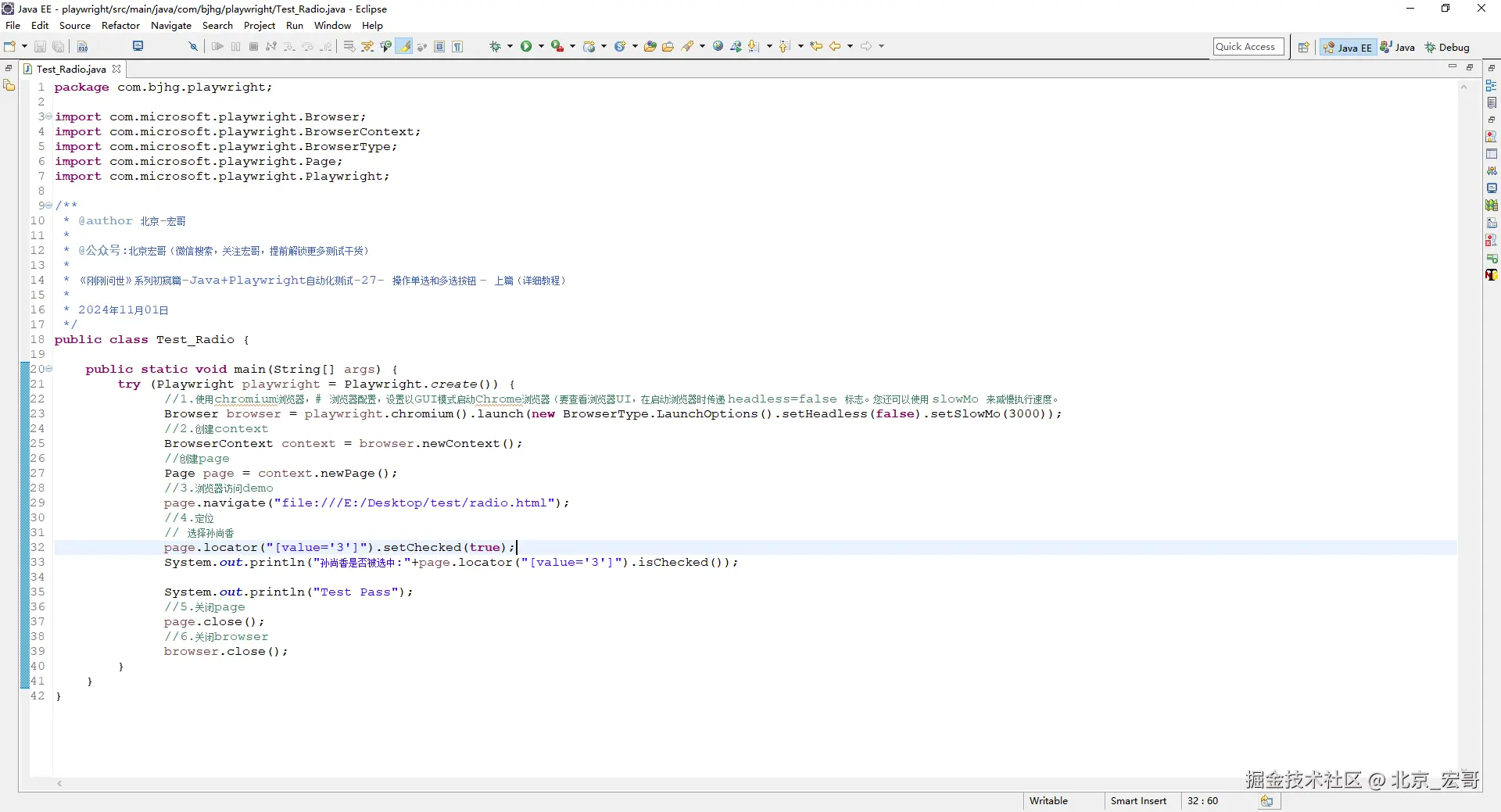1501x812 pixels.
Task: Open the Source menu
Action: (75, 25)
